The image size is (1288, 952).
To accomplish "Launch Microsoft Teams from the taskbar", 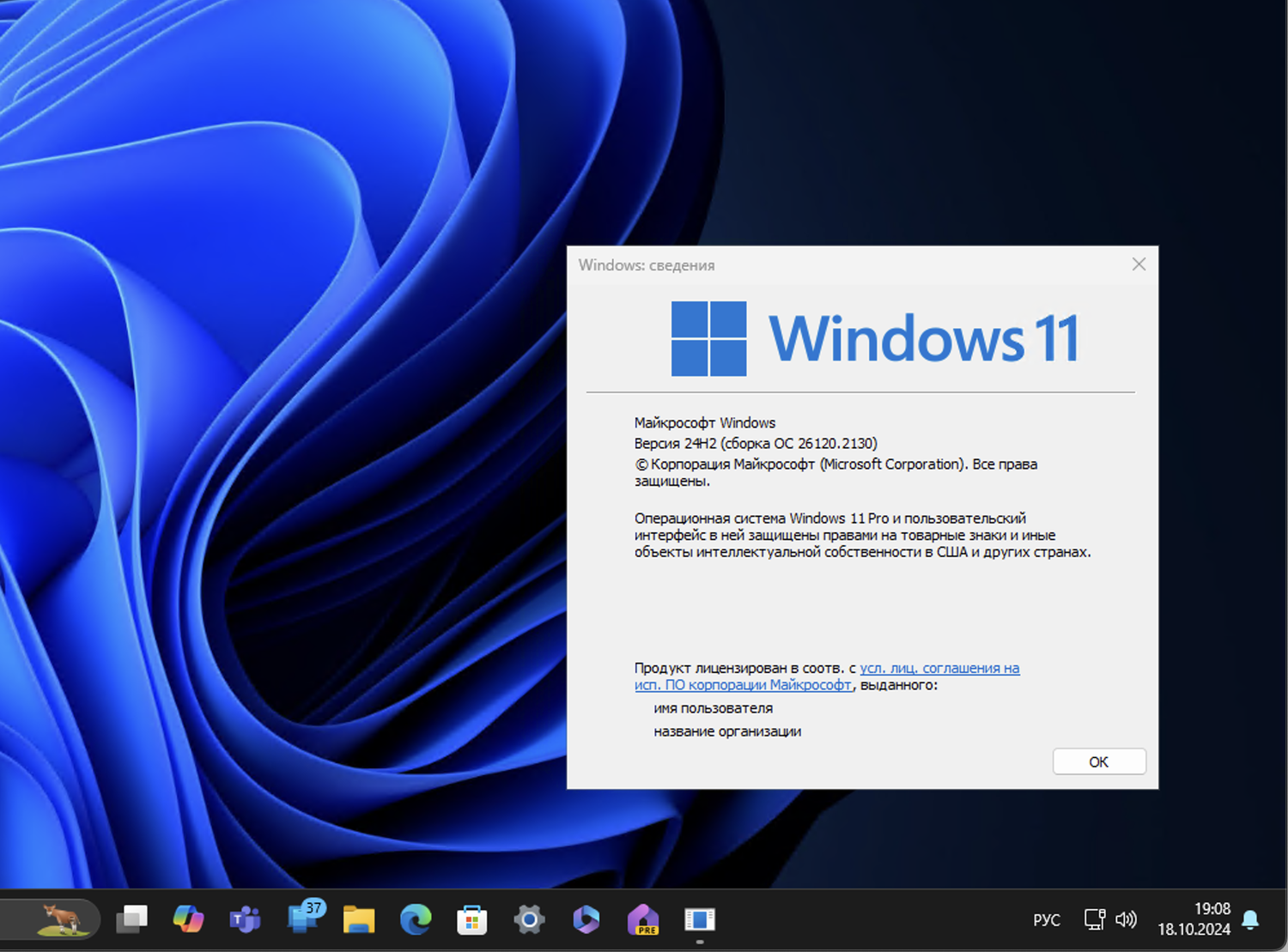I will 244,919.
